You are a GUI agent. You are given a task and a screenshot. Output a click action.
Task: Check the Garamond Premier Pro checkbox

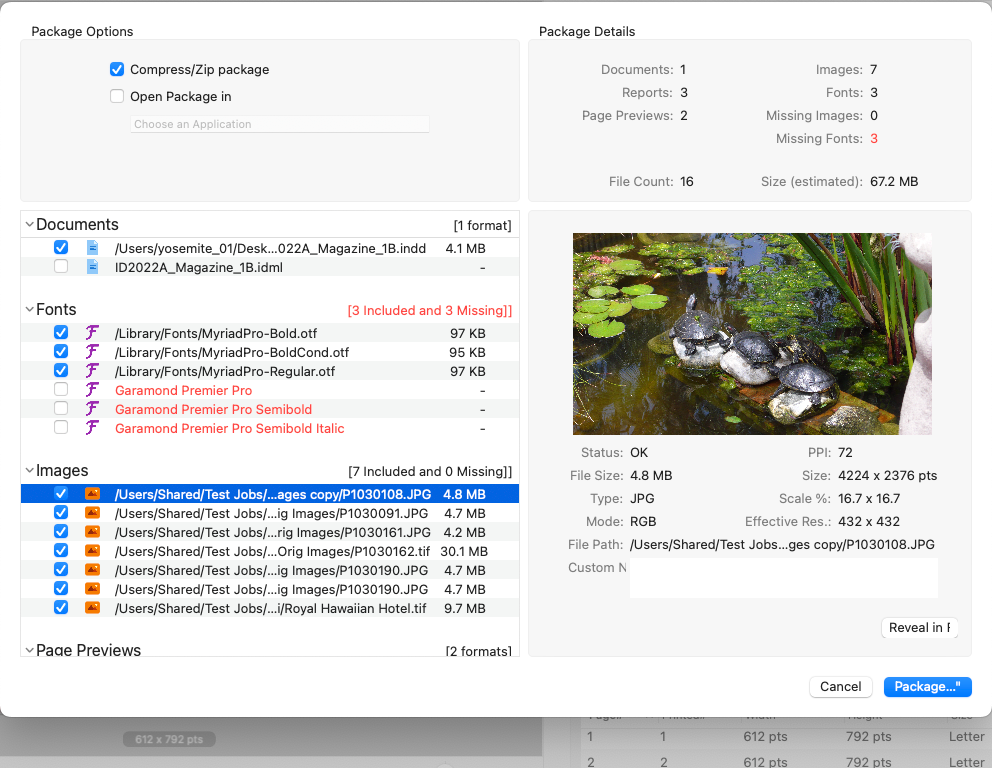coord(61,389)
